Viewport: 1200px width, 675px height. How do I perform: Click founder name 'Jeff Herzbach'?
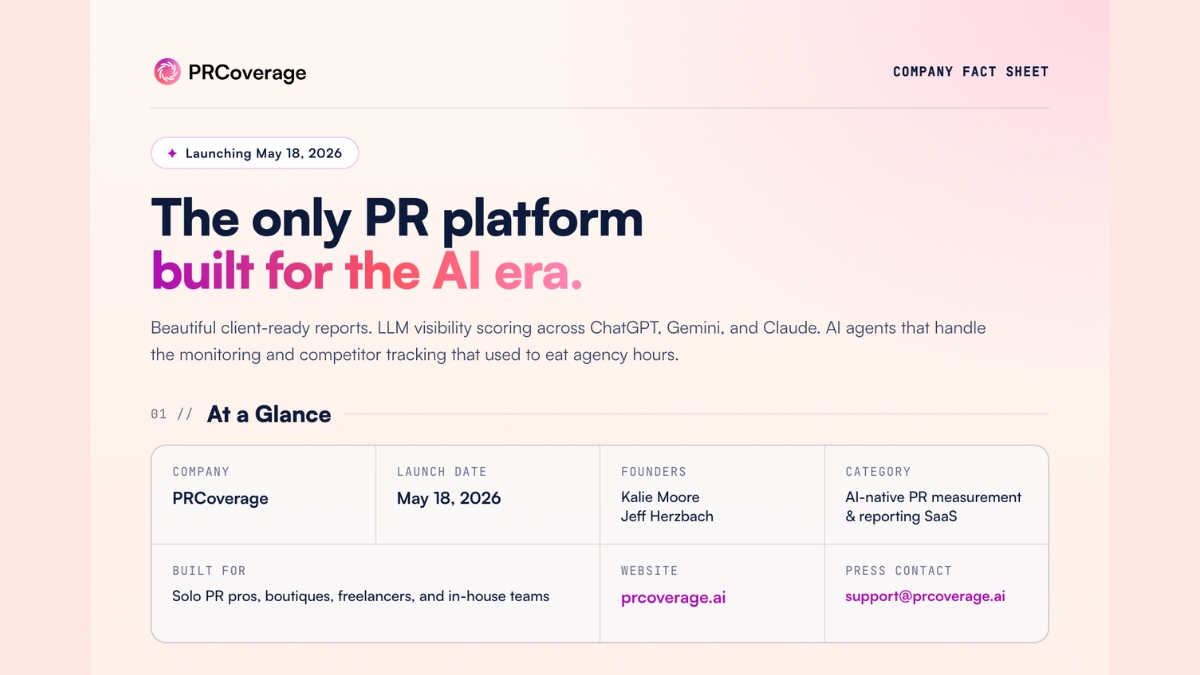(667, 516)
